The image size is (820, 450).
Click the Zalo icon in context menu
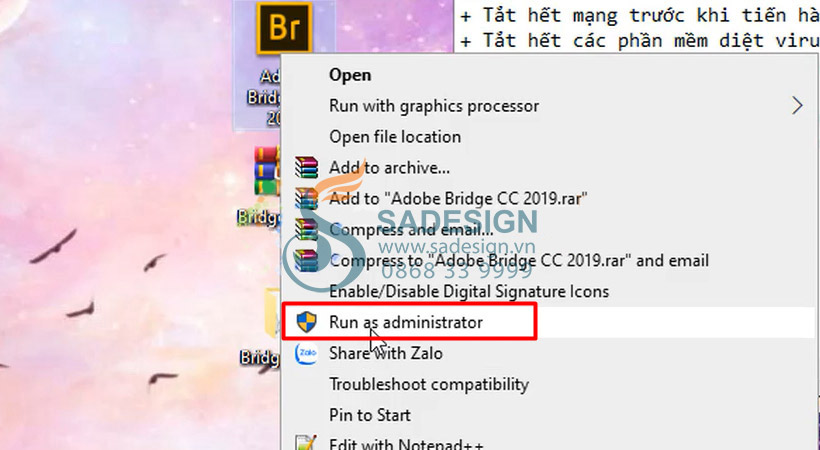[306, 353]
